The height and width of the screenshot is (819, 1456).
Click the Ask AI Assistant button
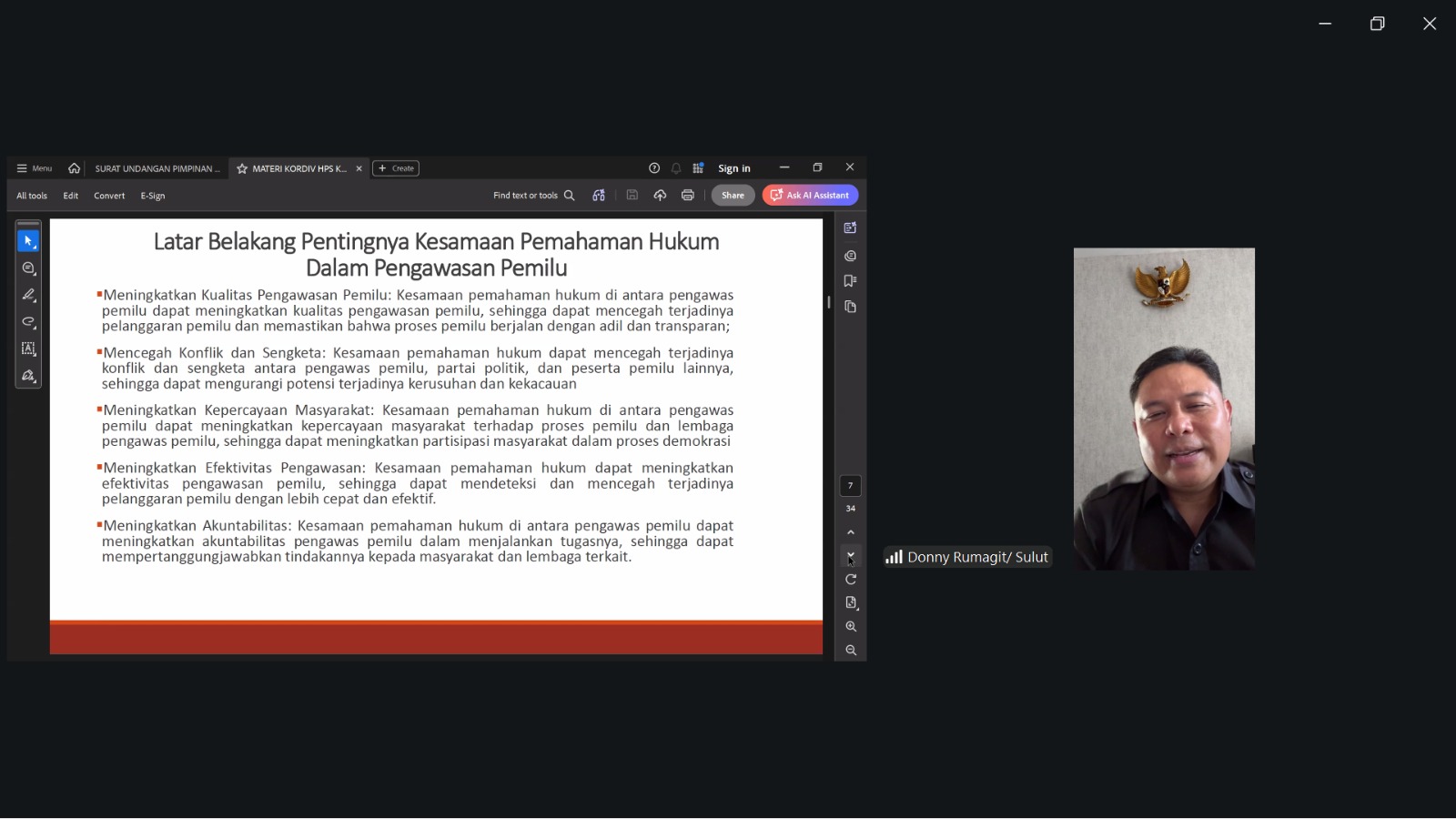pyautogui.click(x=810, y=196)
